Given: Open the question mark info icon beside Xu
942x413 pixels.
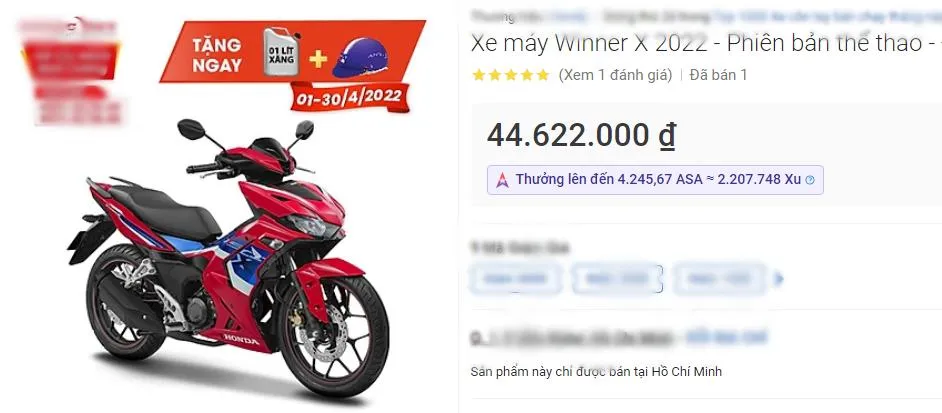Looking at the screenshot, I should [x=810, y=180].
